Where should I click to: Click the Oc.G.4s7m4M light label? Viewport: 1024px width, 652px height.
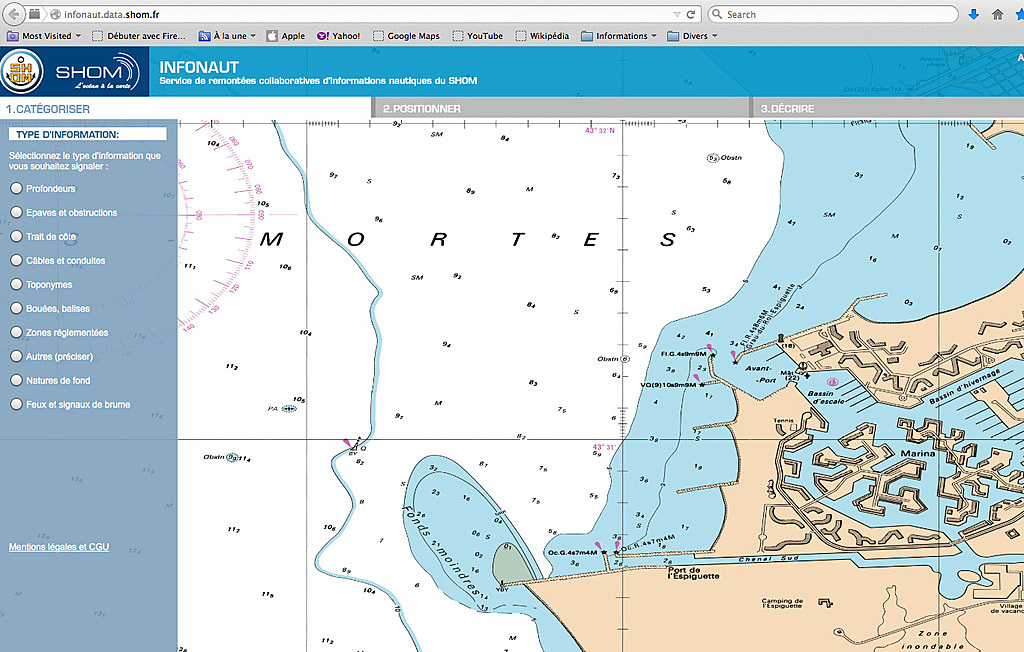point(573,553)
